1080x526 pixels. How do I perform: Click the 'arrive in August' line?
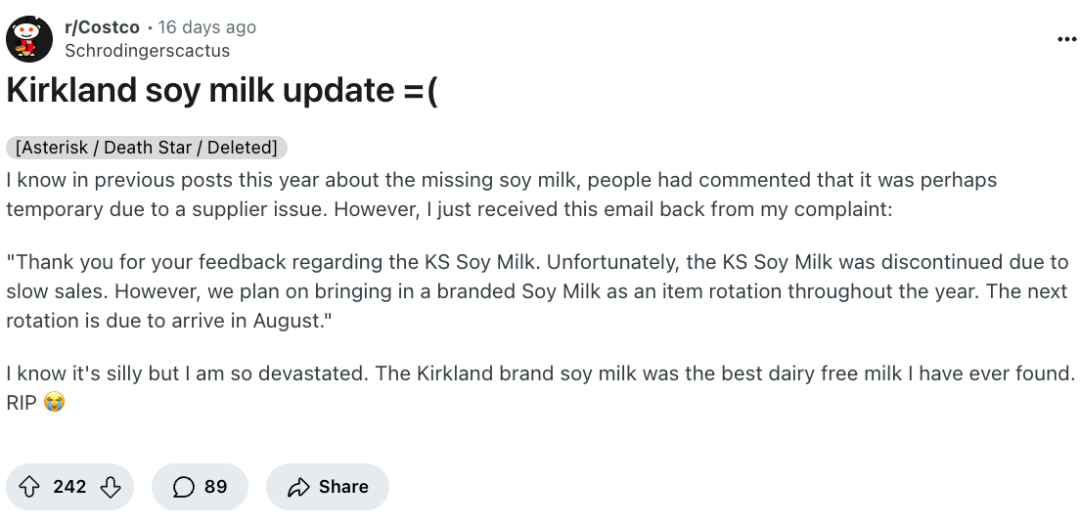[169, 322]
